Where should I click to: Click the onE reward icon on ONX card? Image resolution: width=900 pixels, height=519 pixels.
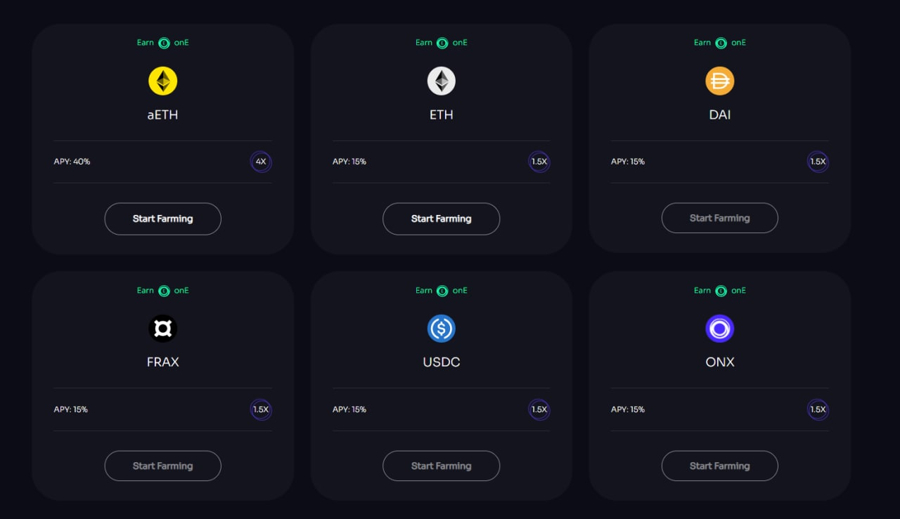click(721, 291)
